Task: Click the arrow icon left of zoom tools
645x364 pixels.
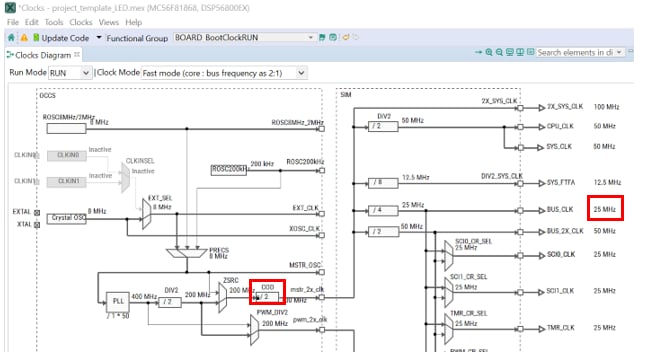Action: [478, 52]
